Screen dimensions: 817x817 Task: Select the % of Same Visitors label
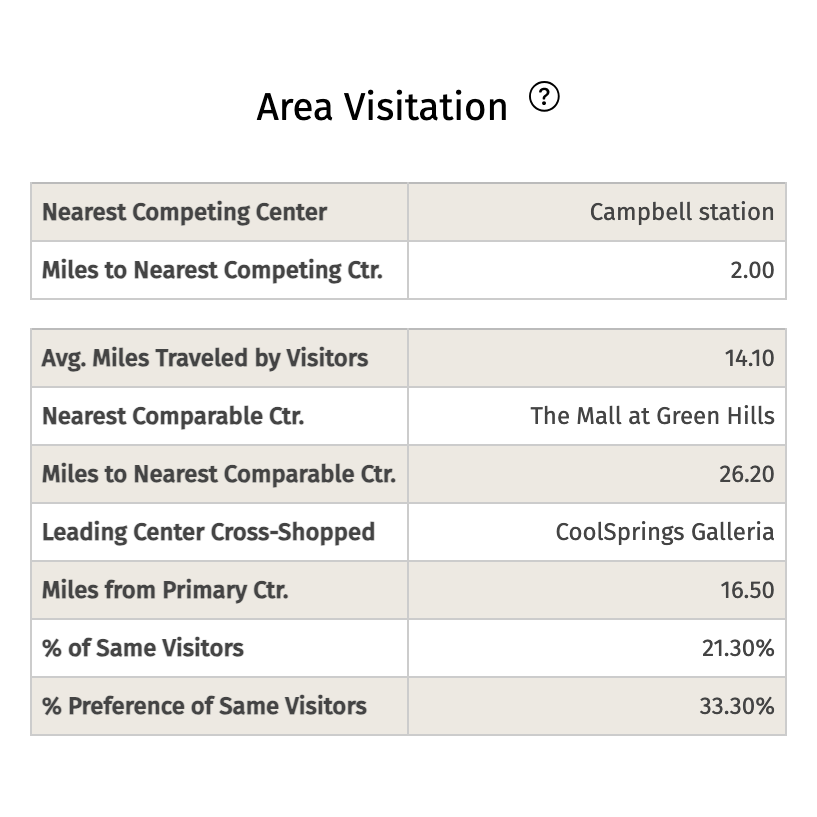point(143,648)
